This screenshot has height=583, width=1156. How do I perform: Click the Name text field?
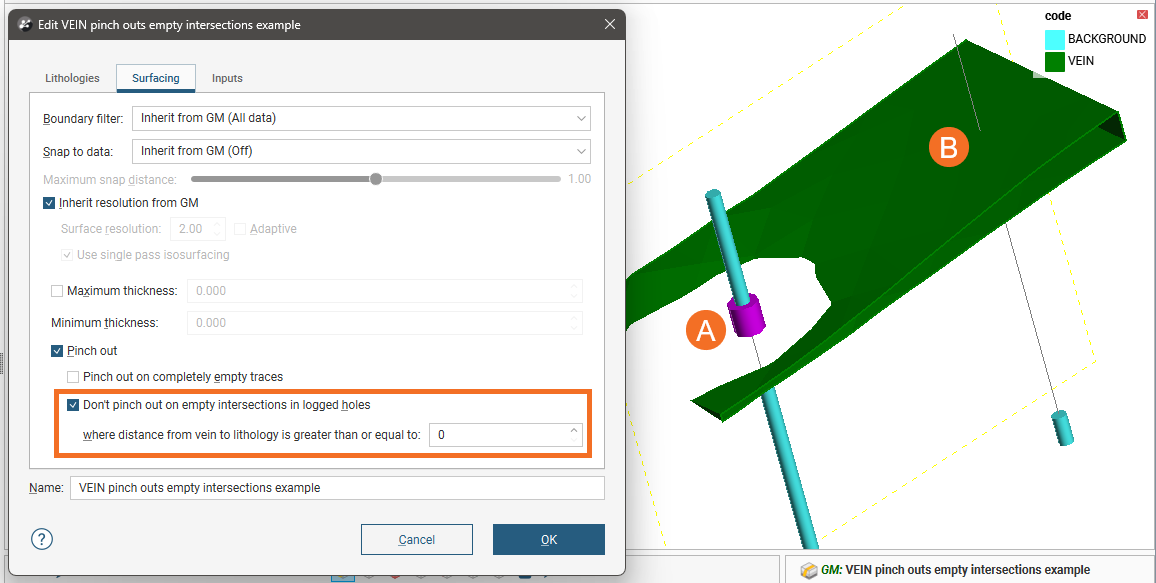(x=337, y=488)
